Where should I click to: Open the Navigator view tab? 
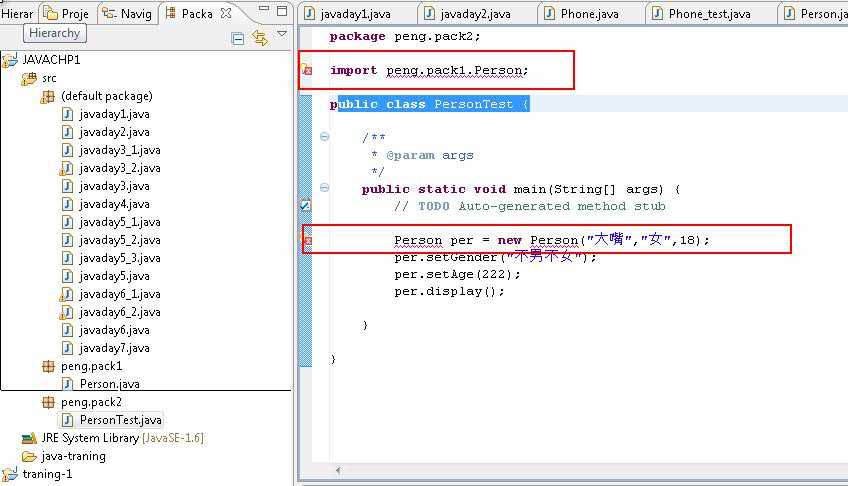128,13
